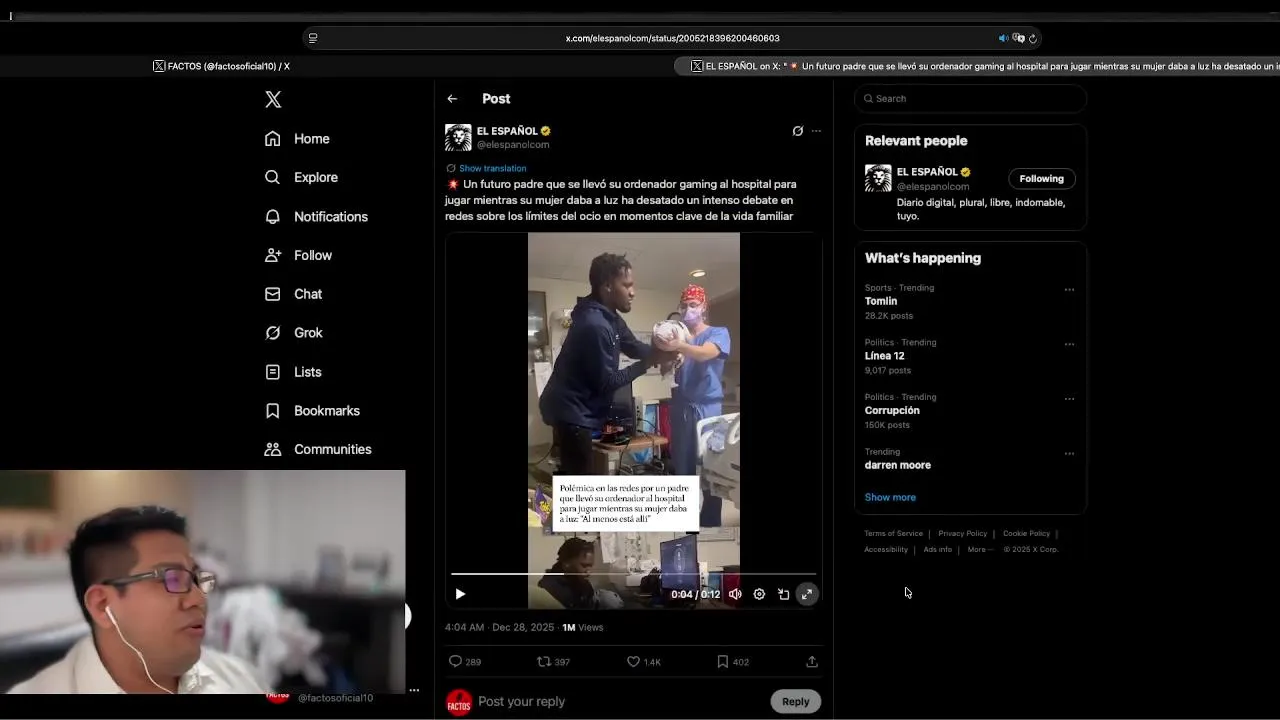Click the site settings icon in address bar
Screen dimensions: 1280x720
[313, 38]
